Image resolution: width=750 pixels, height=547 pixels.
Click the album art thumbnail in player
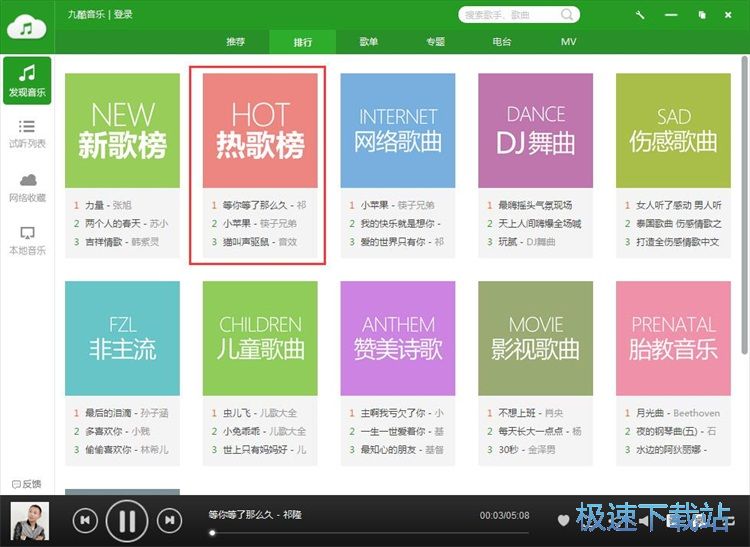30,521
